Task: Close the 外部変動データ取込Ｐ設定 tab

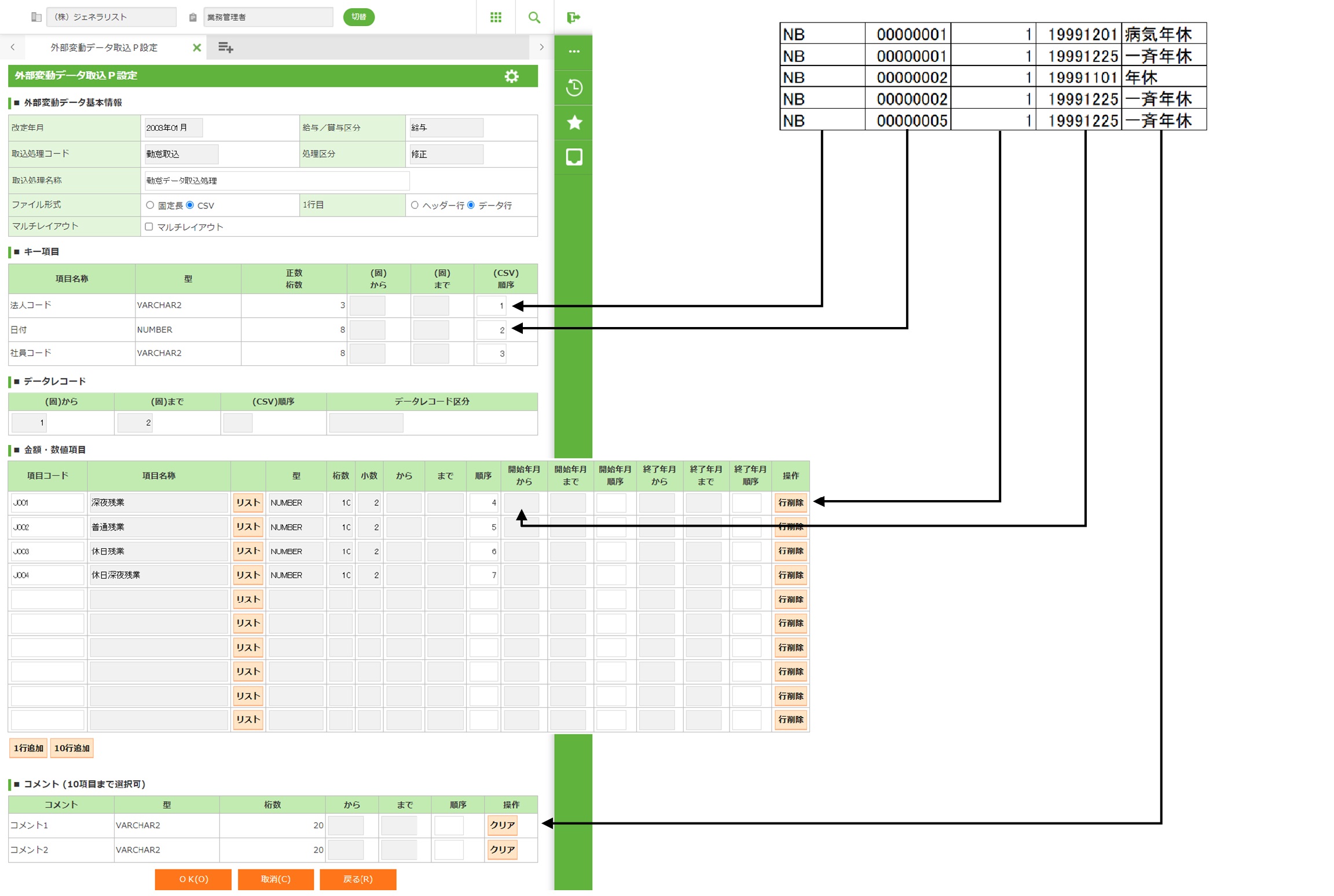Action: click(x=197, y=47)
